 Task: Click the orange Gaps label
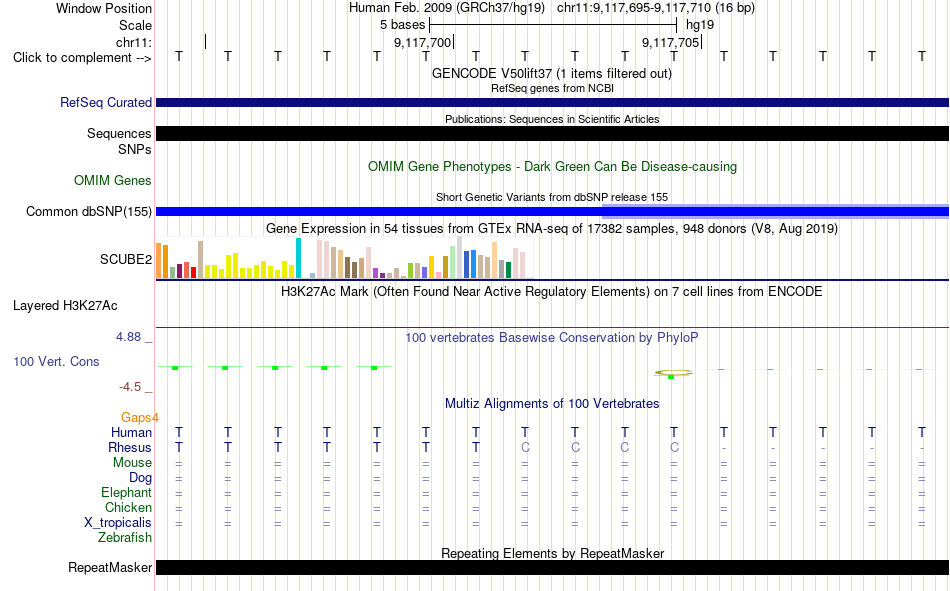pyautogui.click(x=139, y=417)
